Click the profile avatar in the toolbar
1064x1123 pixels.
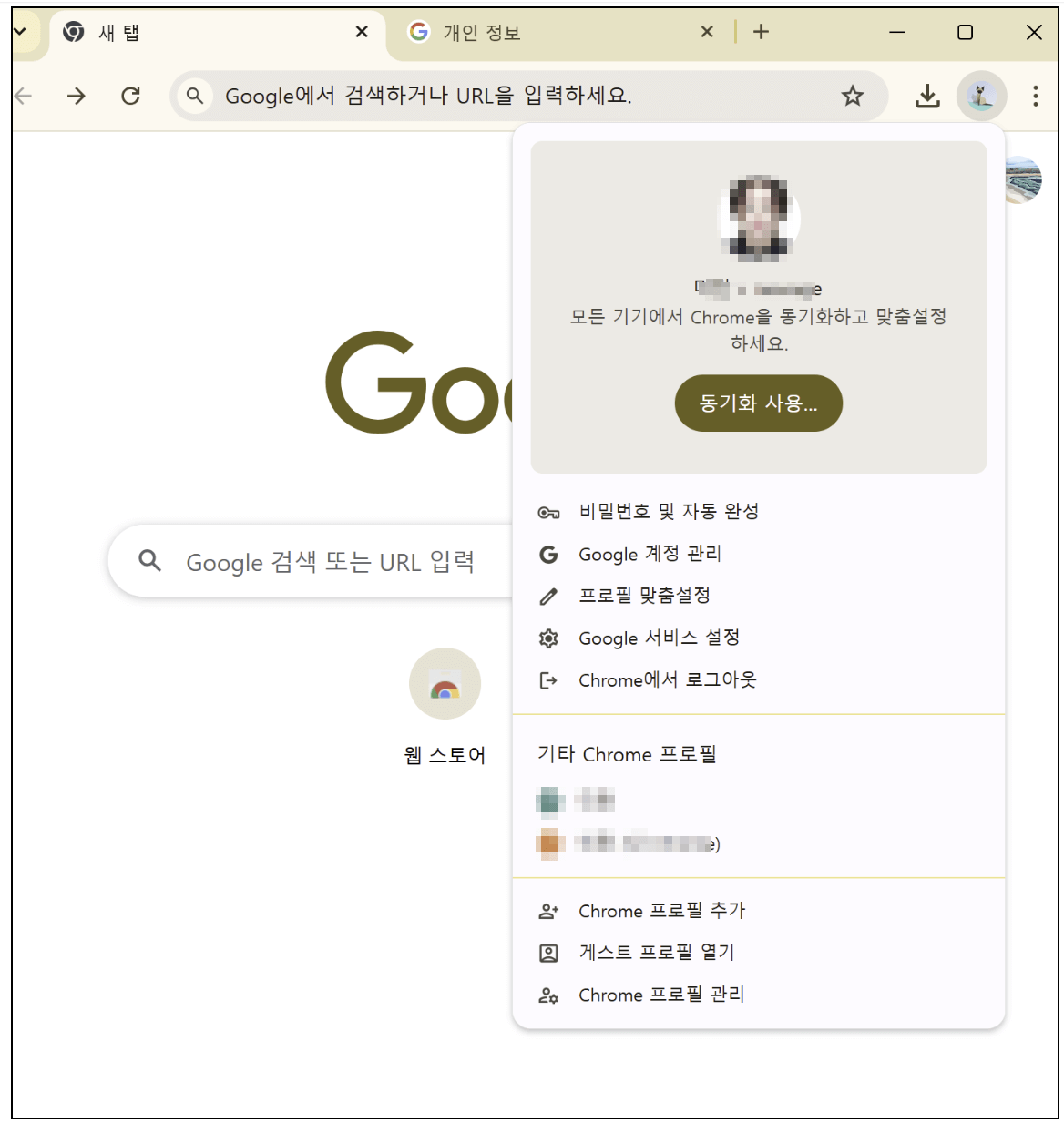(x=981, y=96)
